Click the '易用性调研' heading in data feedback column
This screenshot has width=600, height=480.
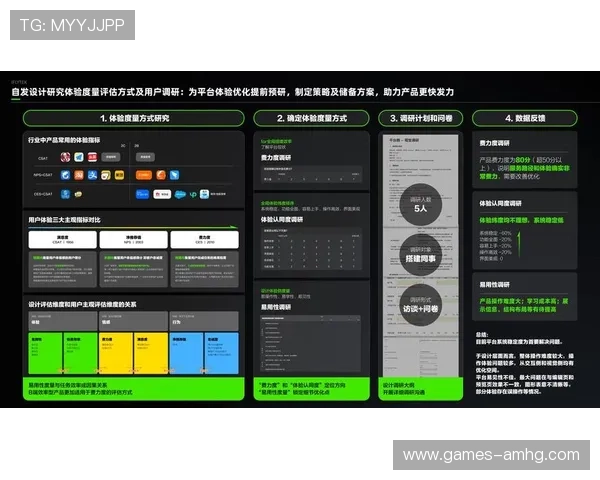494,285
